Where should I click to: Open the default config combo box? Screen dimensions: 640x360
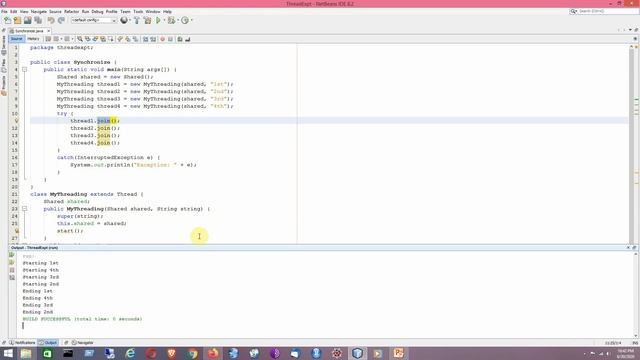(x=94, y=20)
